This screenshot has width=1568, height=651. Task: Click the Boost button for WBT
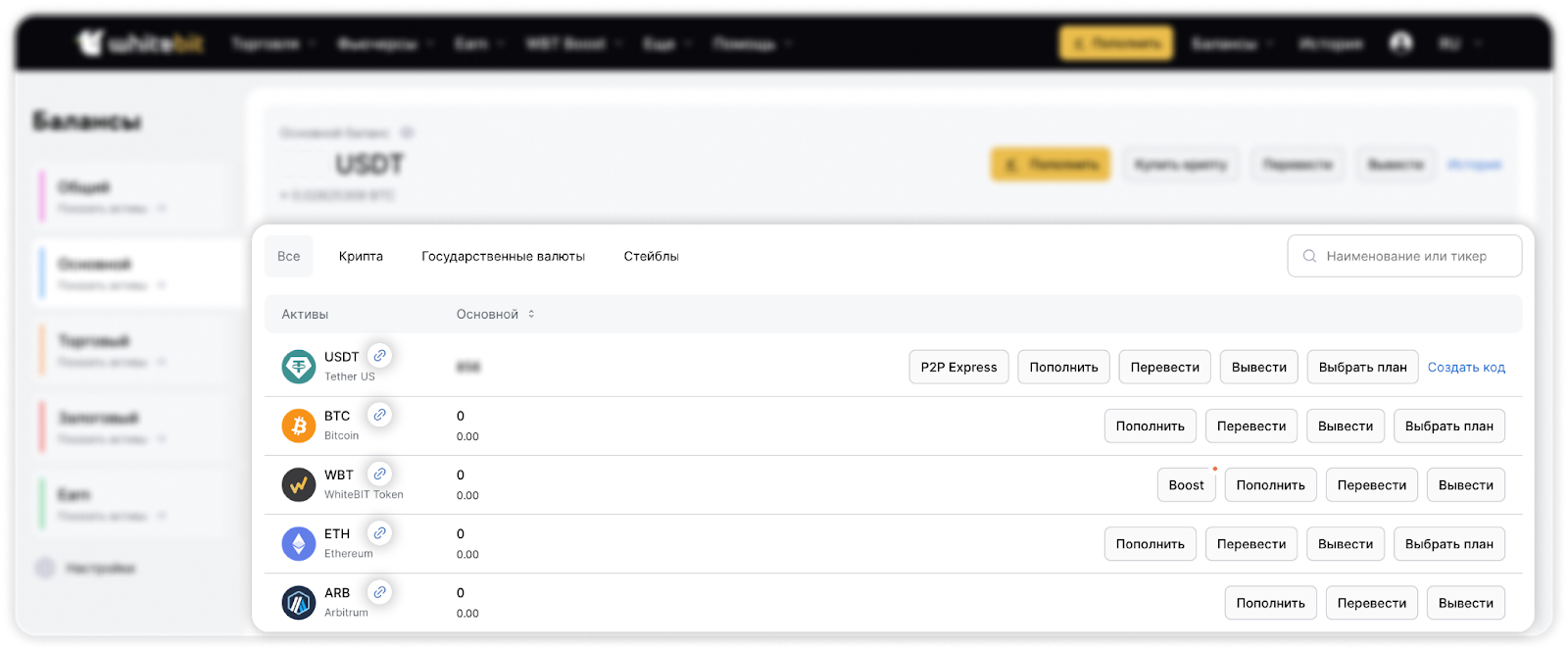pos(1187,484)
